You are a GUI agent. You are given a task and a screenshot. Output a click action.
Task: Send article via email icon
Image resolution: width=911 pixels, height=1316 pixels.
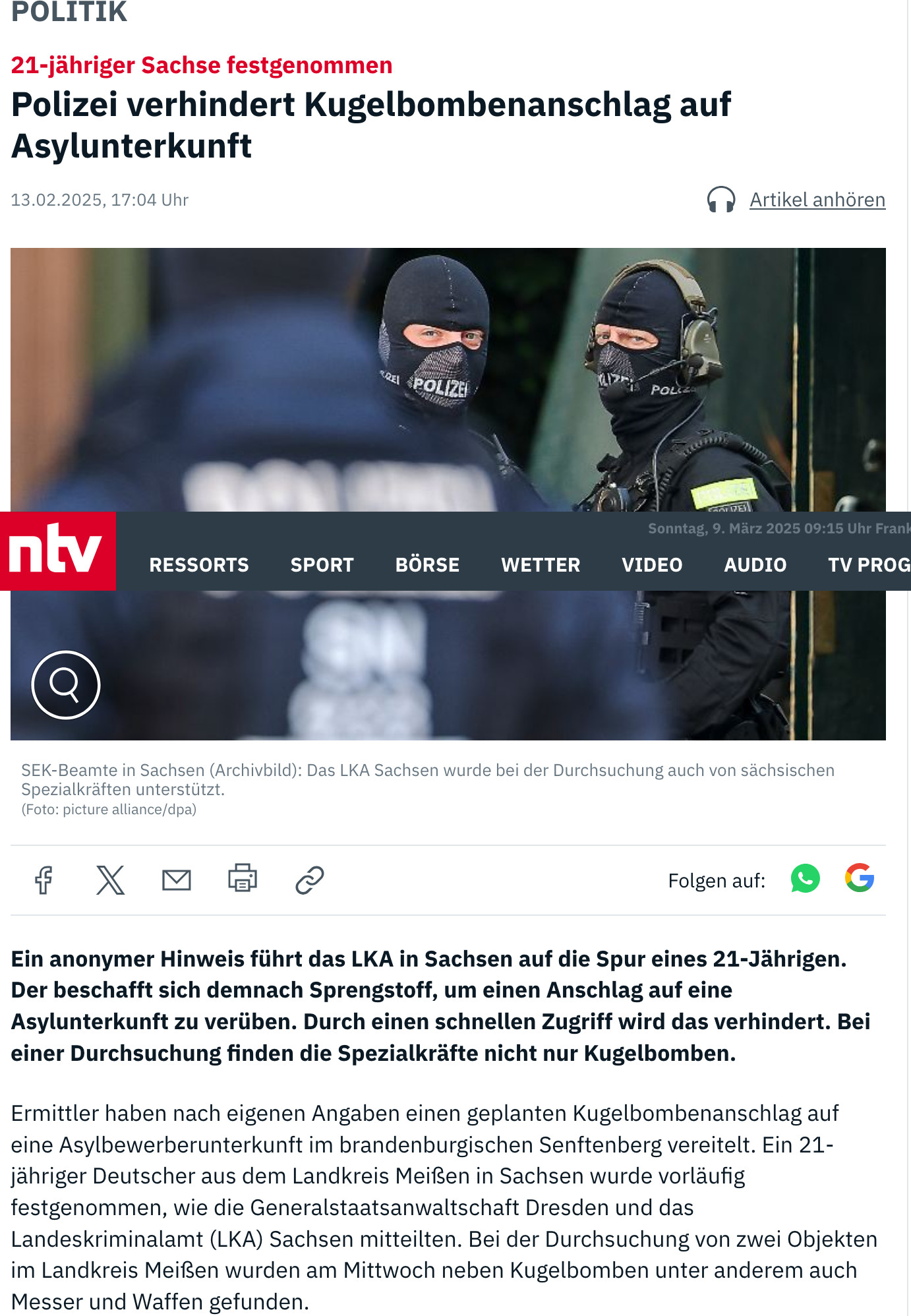(177, 880)
